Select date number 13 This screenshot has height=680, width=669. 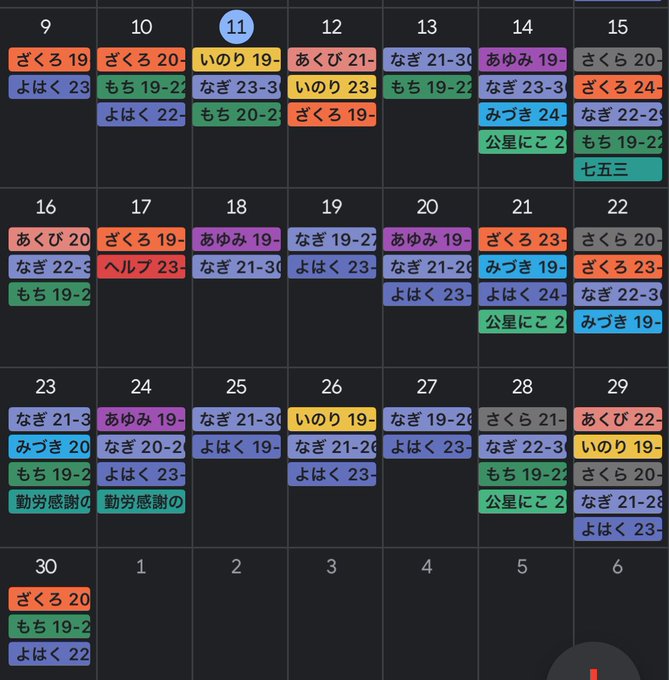pyautogui.click(x=427, y=27)
